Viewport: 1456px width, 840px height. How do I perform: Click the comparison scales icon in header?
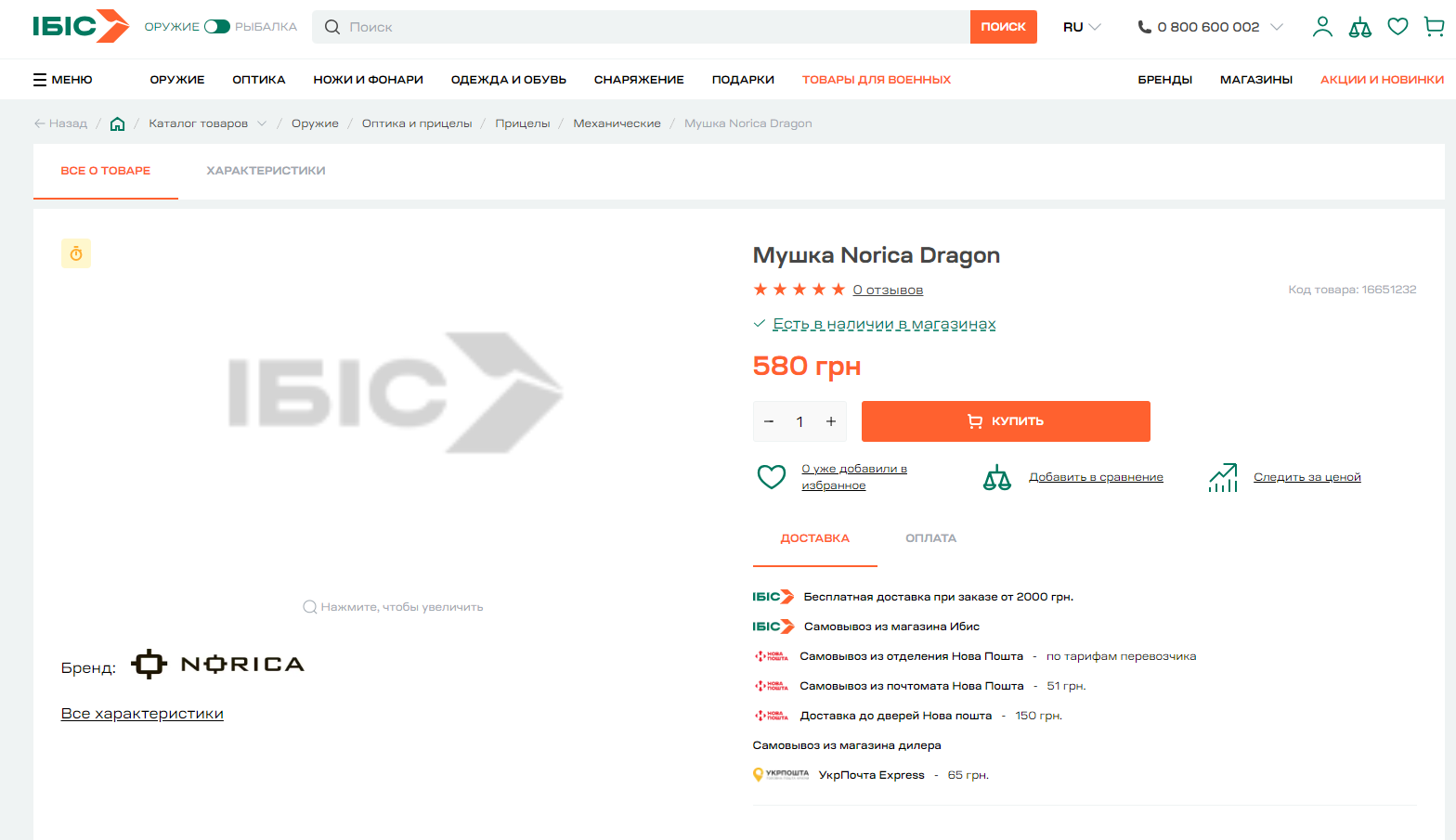click(1359, 27)
